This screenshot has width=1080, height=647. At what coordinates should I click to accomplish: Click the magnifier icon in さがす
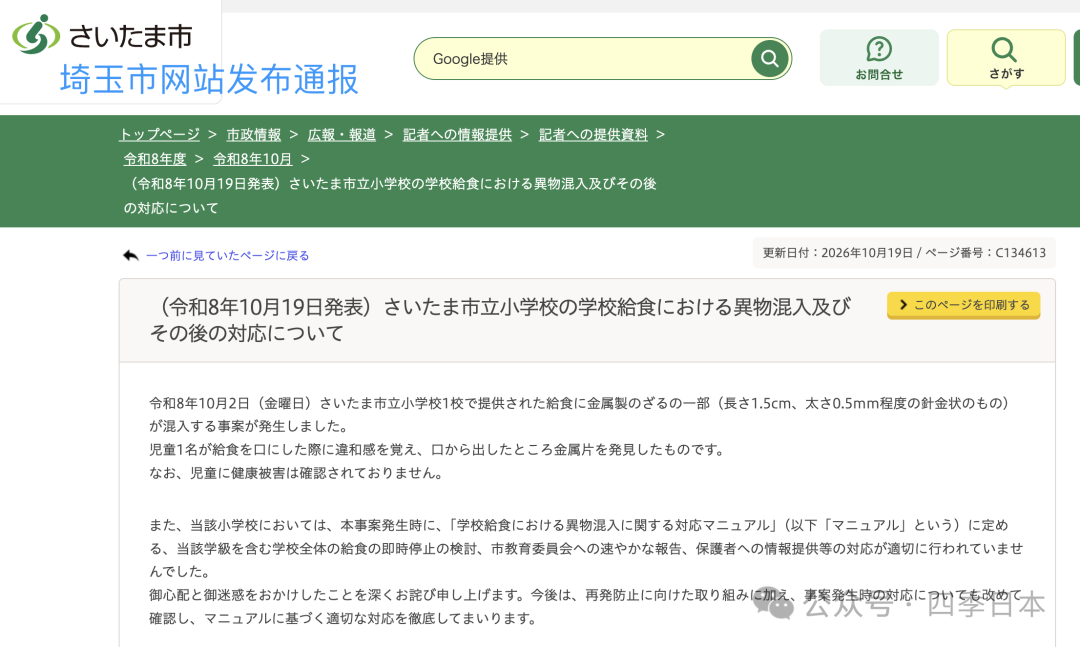[1004, 49]
